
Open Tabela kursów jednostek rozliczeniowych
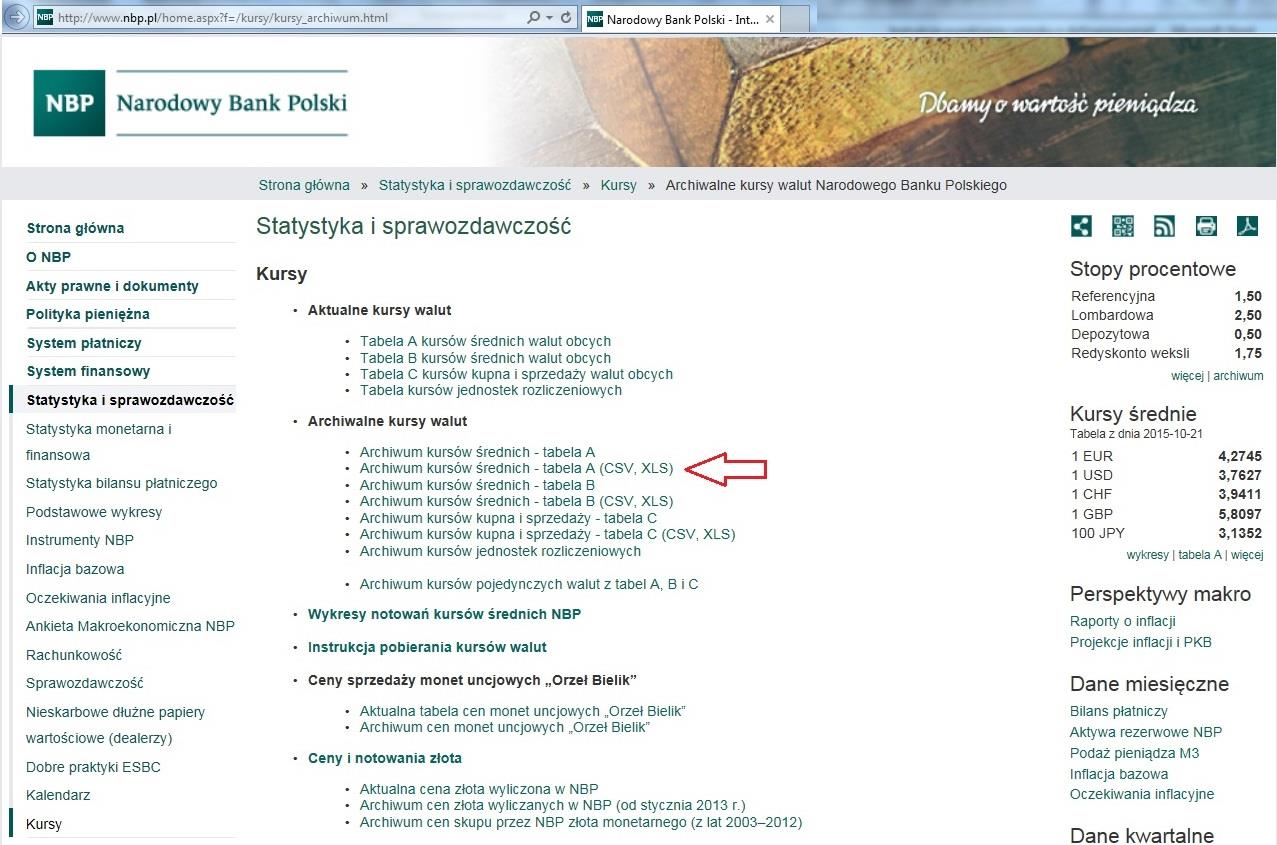491,390
